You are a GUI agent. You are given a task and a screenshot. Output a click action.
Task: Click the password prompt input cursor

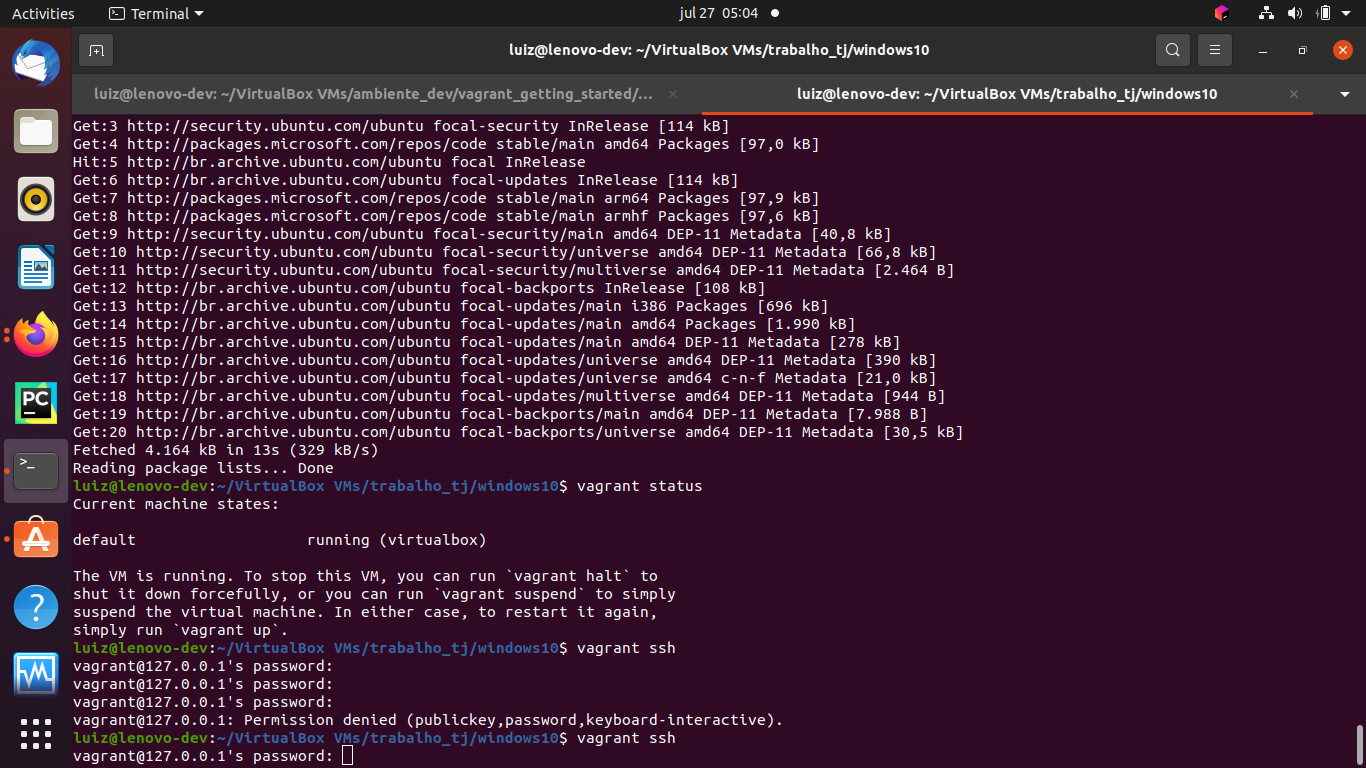click(348, 756)
